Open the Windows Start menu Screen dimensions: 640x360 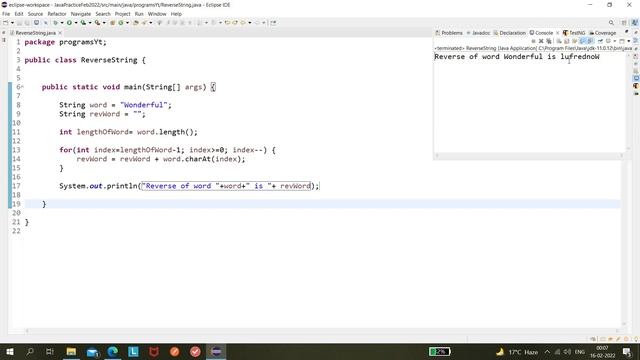[x=10, y=351]
